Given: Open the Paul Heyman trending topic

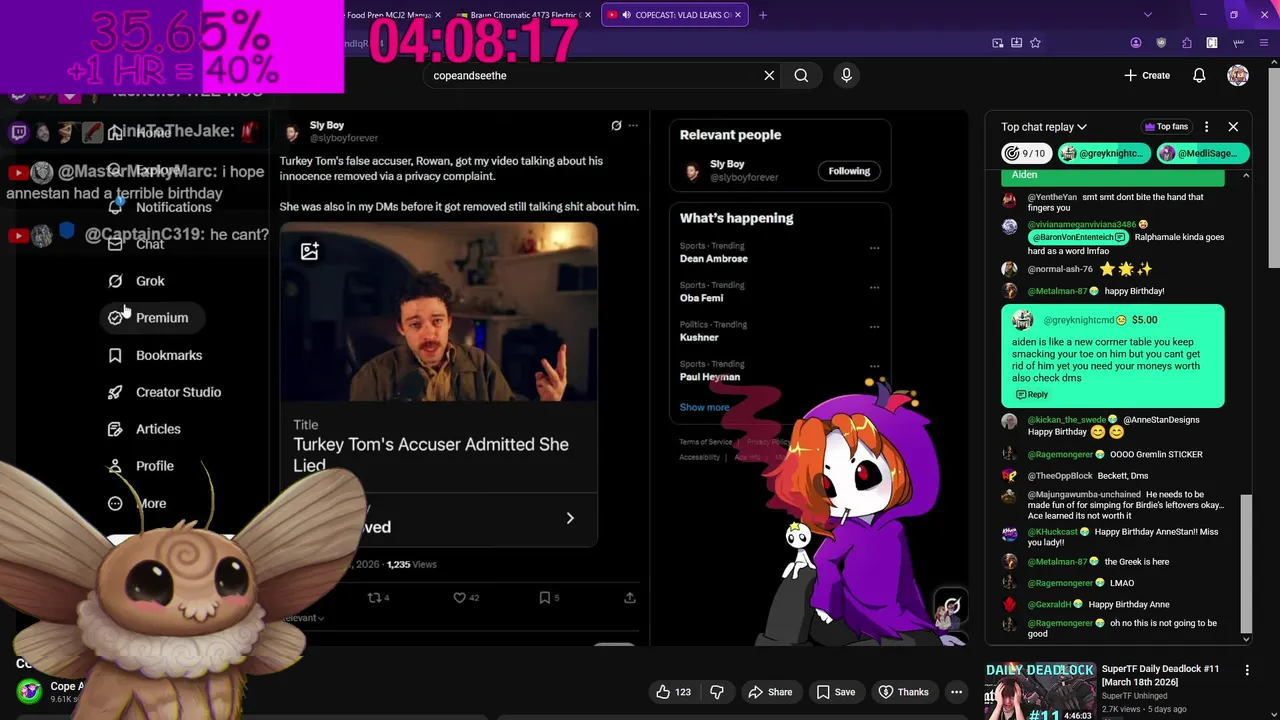Looking at the screenshot, I should click(x=710, y=377).
